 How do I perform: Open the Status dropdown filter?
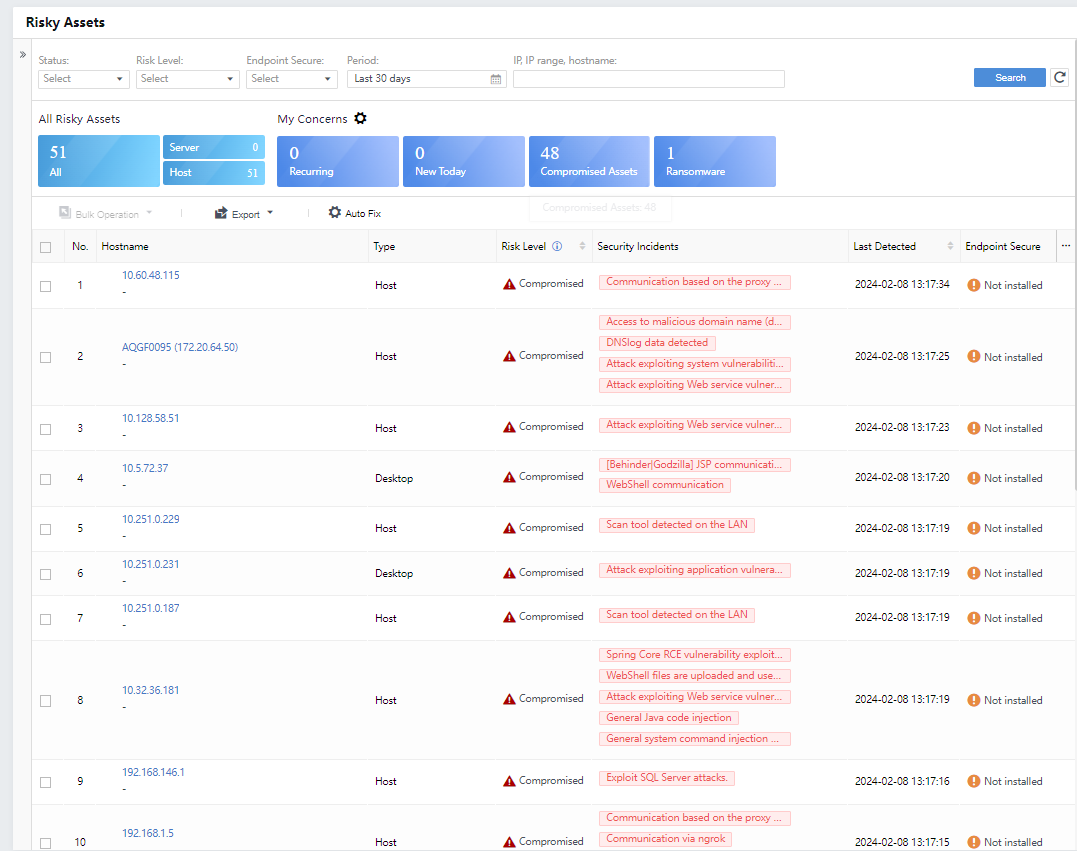tap(84, 79)
